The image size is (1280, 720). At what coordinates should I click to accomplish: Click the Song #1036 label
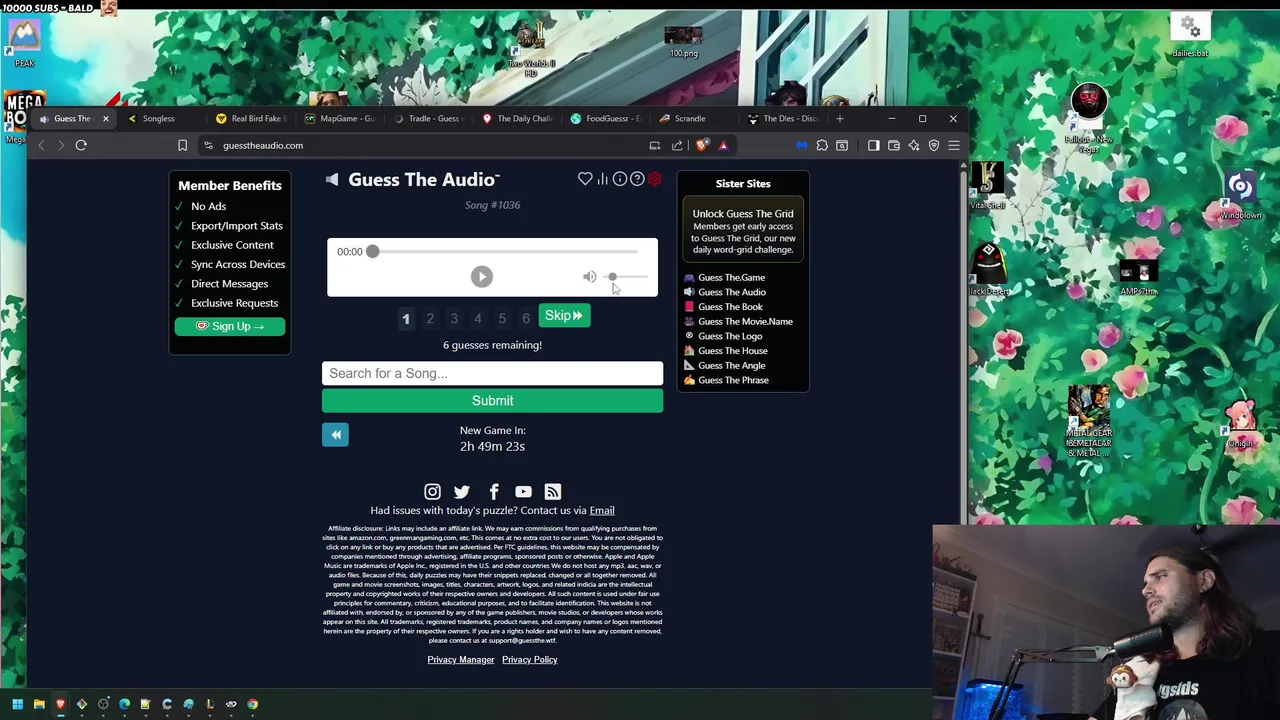point(492,205)
